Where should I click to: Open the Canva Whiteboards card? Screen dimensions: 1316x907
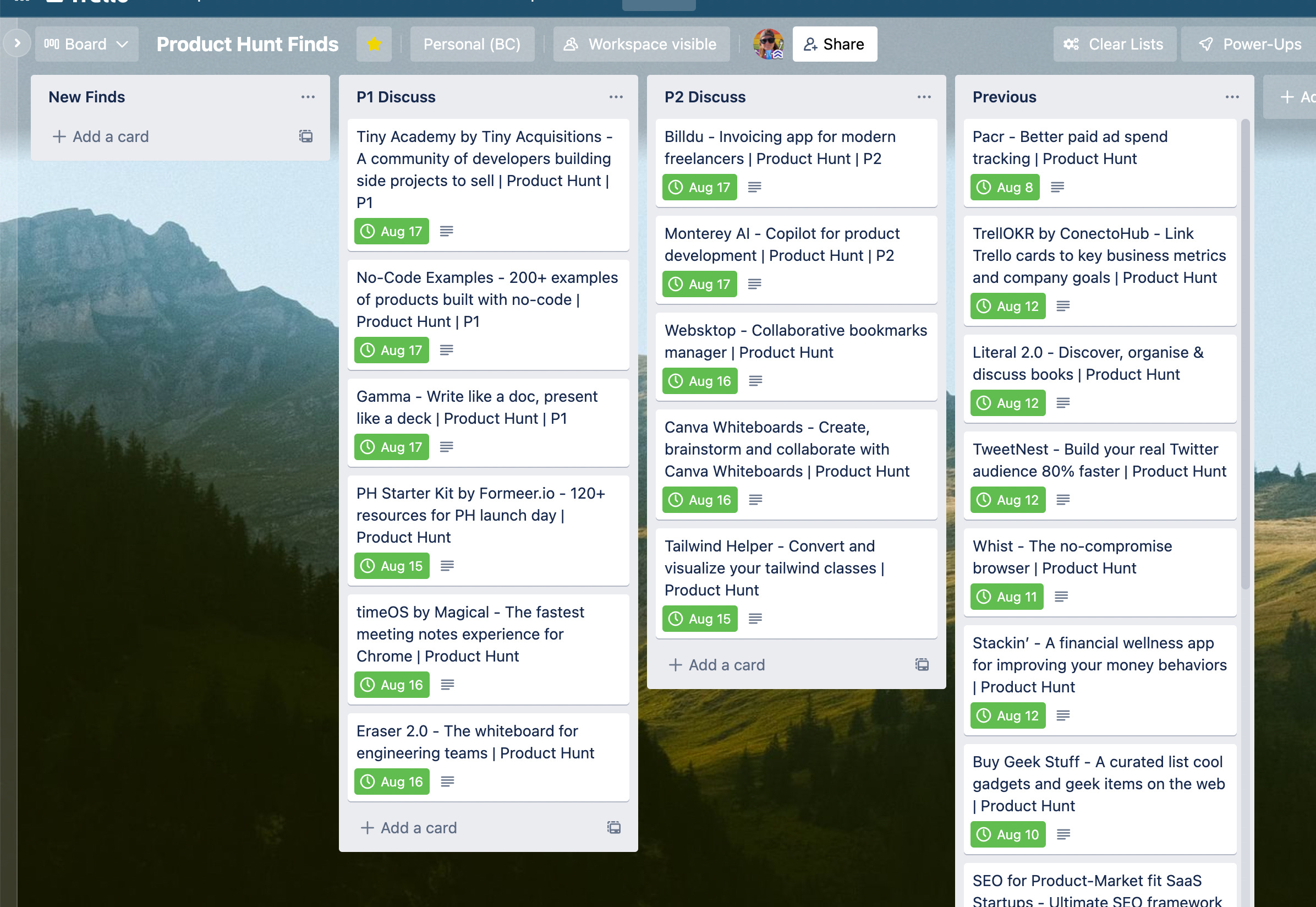pyautogui.click(x=796, y=465)
